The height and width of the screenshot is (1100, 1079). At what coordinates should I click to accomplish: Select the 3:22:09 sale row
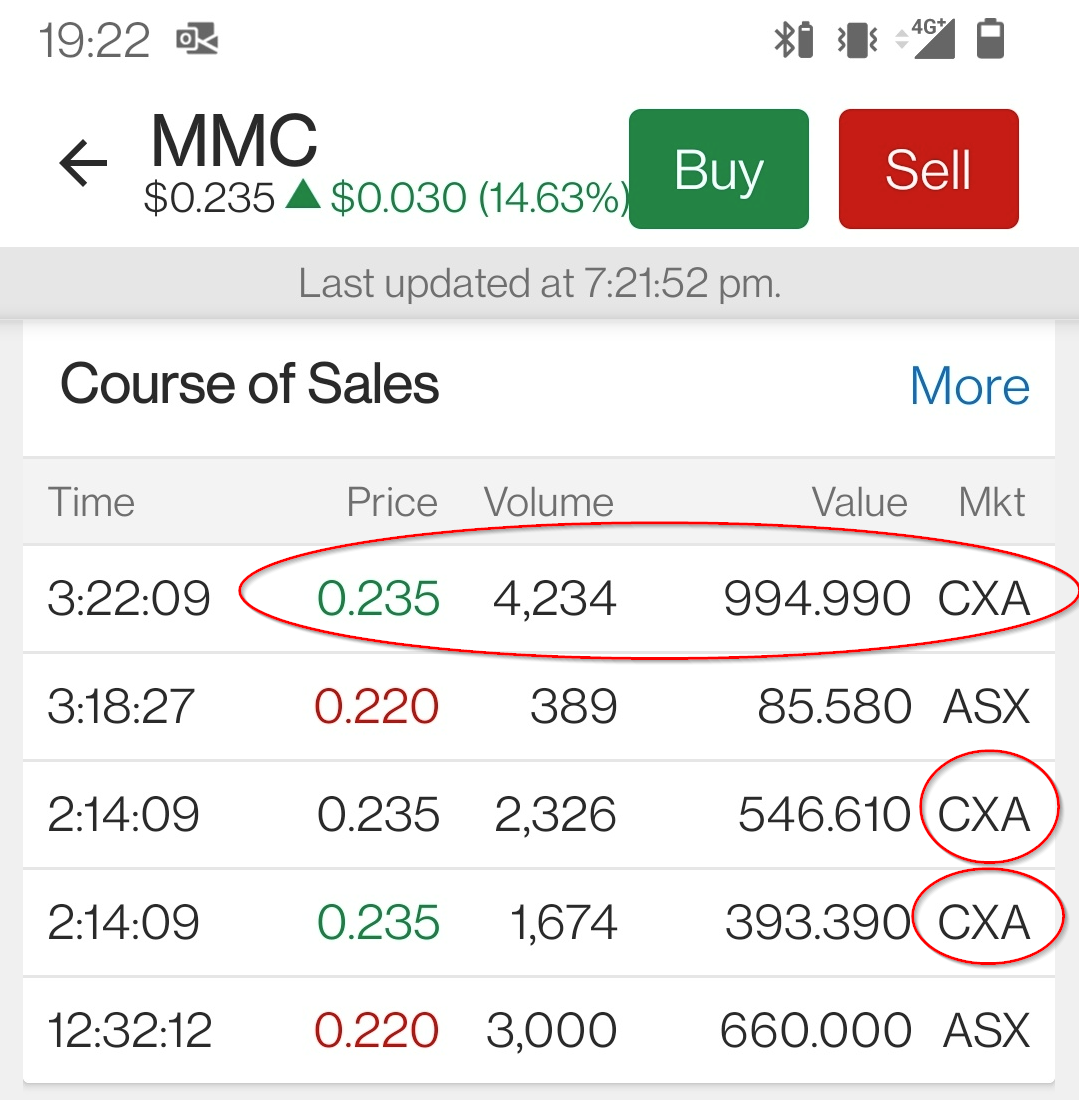click(538, 599)
